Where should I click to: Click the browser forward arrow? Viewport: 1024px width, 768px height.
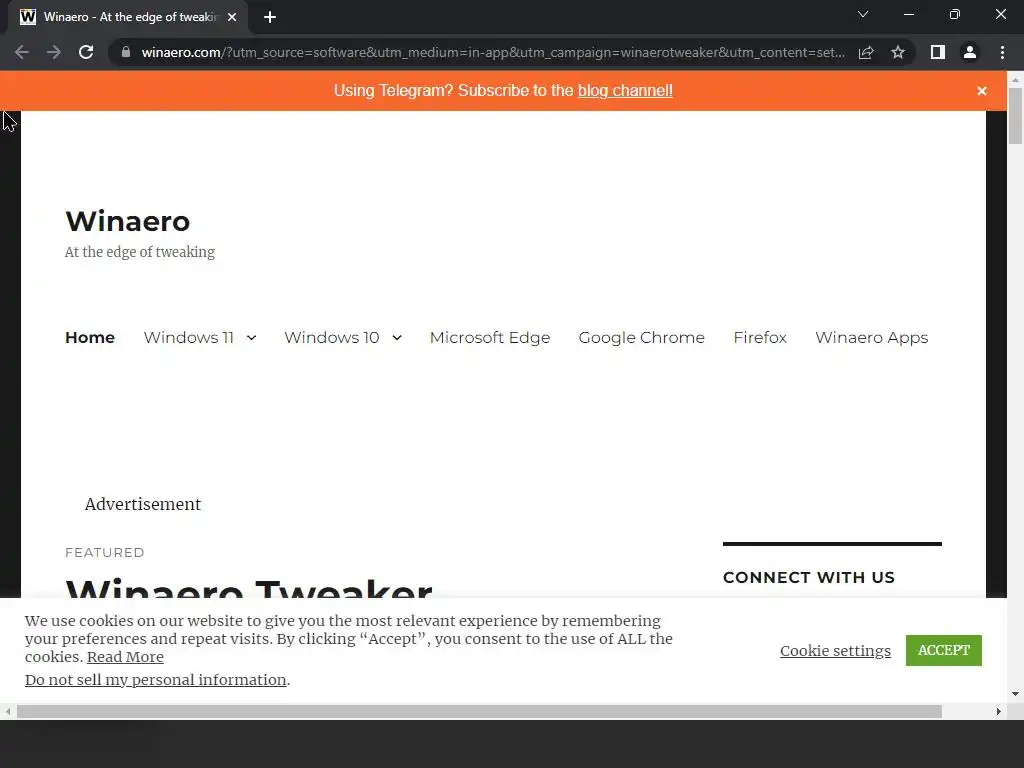point(54,52)
